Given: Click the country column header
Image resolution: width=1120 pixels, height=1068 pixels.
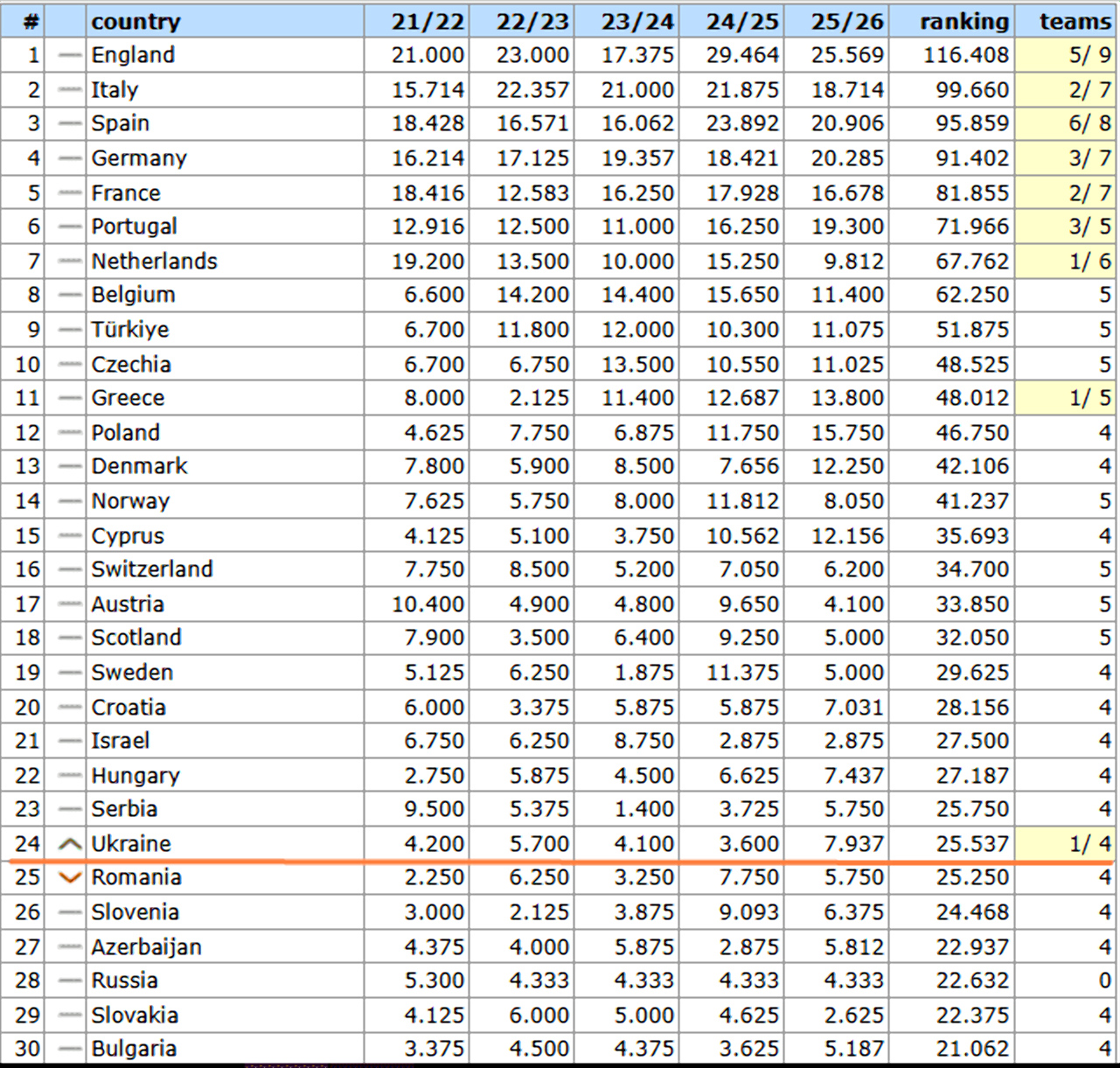Looking at the screenshot, I should [136, 21].
